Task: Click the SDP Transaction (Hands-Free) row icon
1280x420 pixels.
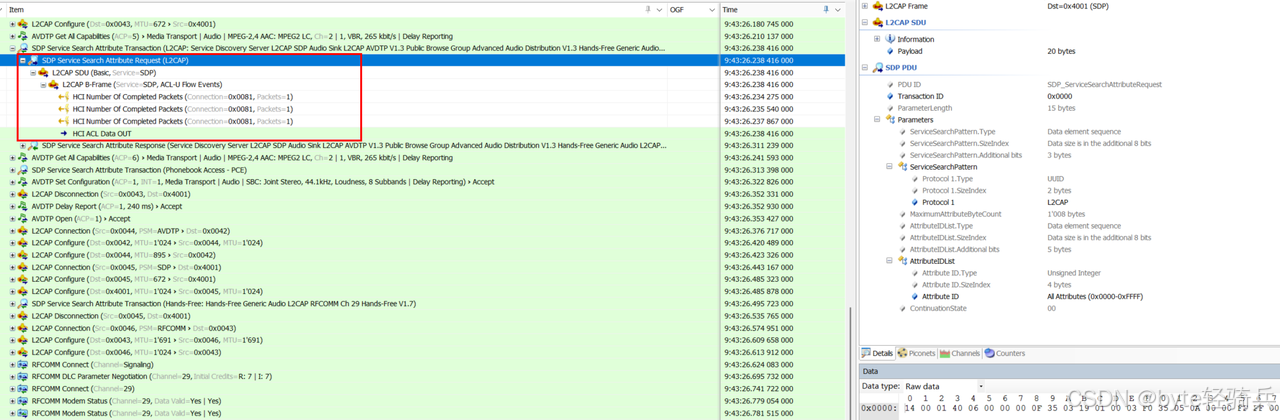Action: (23, 304)
